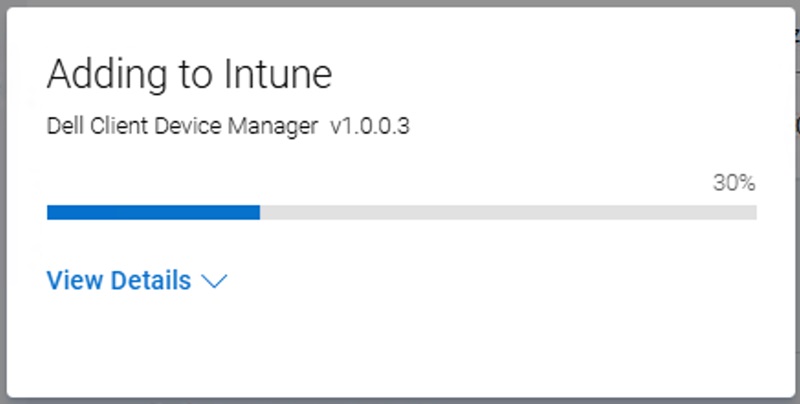This screenshot has height=404, width=800.
Task: Click the blue filled progress bar portion
Action: pyautogui.click(x=153, y=212)
